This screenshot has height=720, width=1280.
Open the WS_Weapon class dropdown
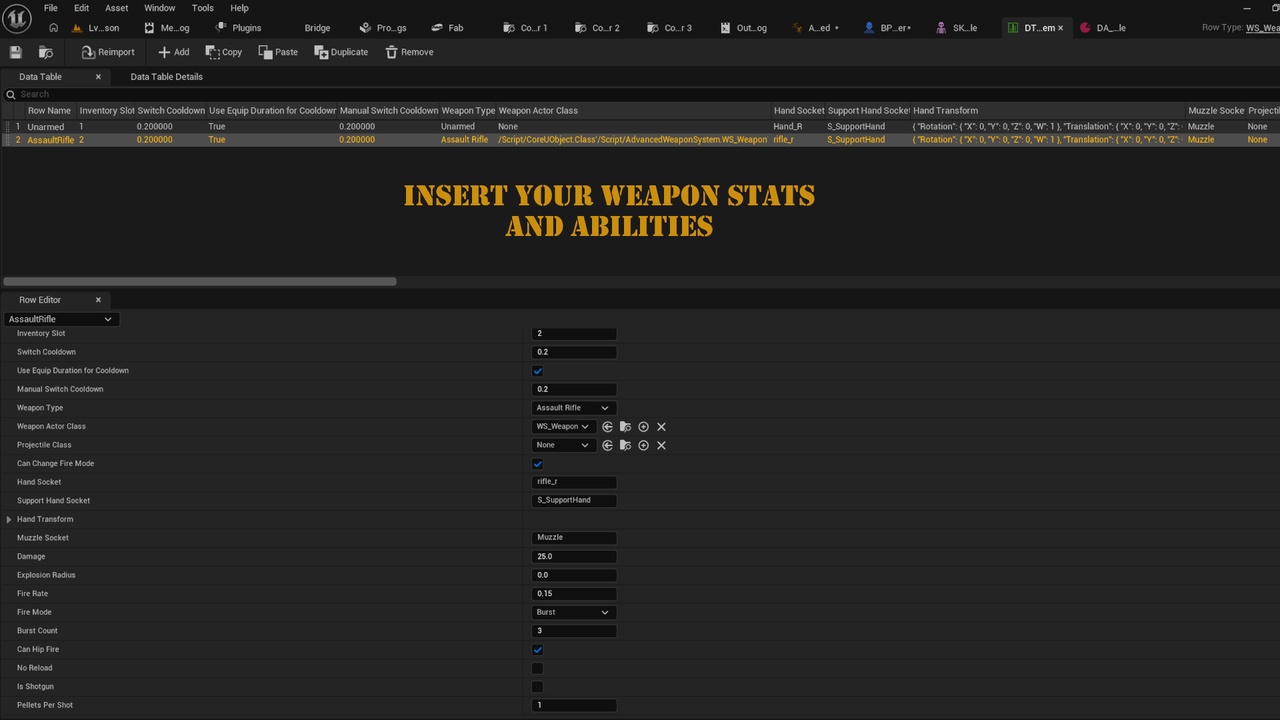pos(564,427)
